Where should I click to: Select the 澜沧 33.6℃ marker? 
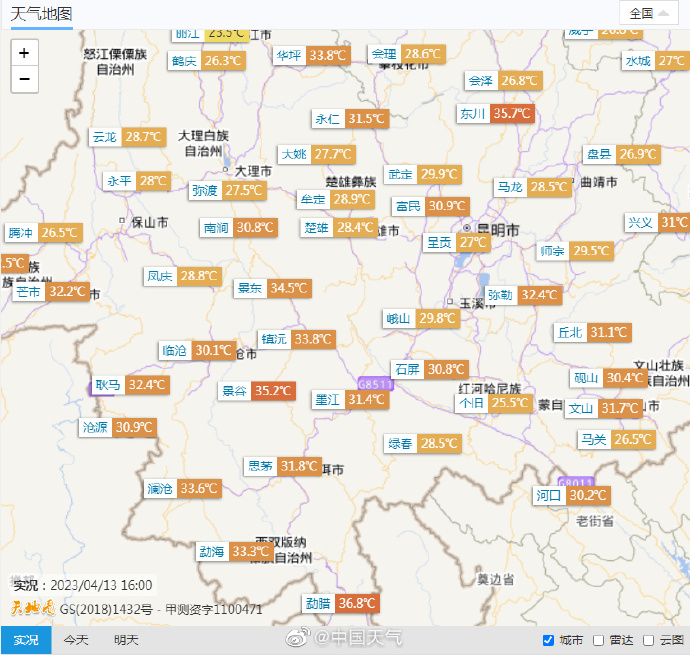tap(182, 488)
